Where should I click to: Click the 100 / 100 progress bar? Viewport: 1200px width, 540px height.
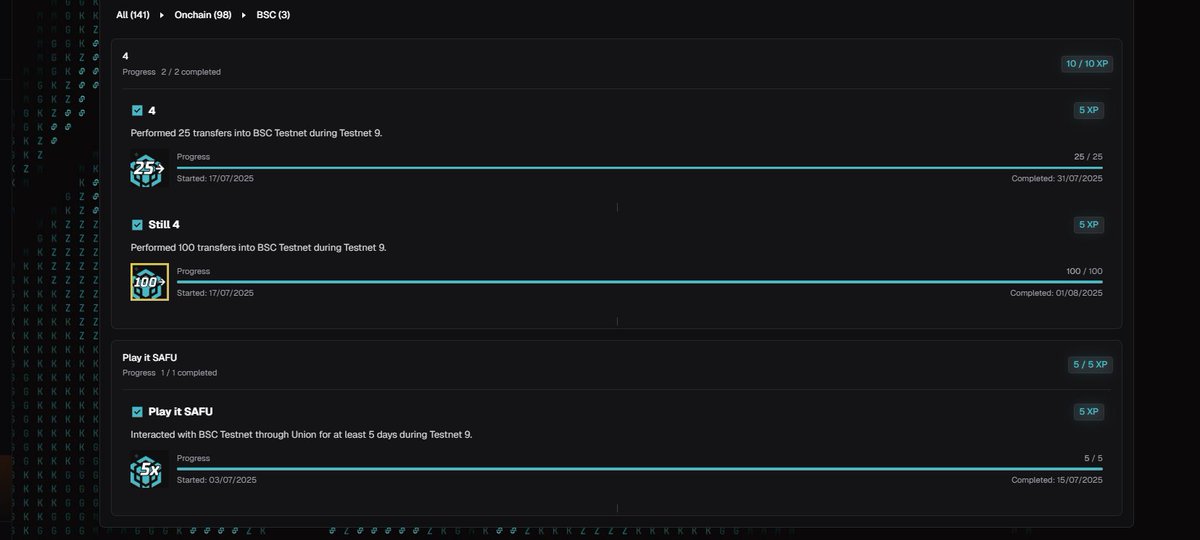(640, 282)
